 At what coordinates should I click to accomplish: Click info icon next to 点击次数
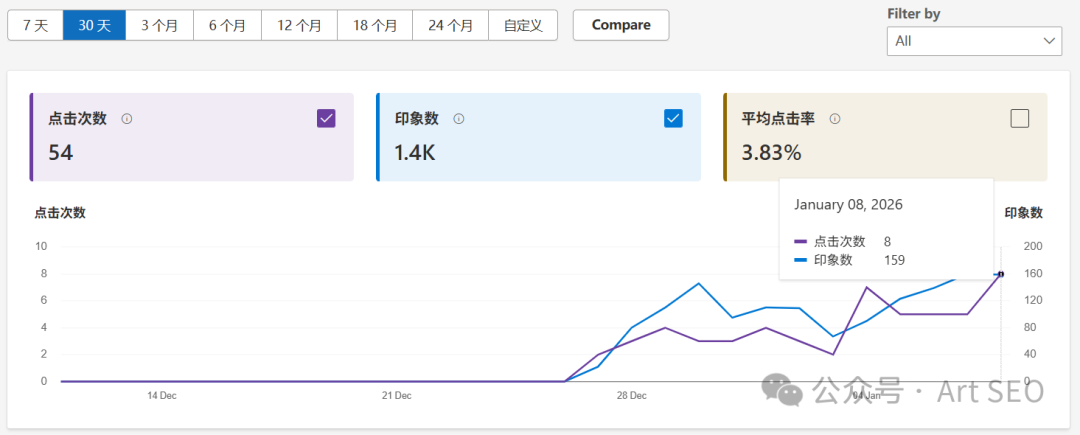click(127, 119)
